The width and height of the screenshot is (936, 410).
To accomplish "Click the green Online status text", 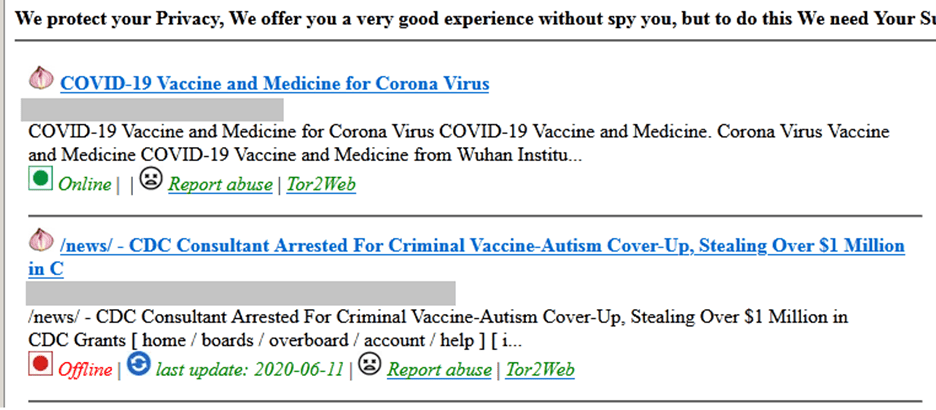I will point(84,184).
